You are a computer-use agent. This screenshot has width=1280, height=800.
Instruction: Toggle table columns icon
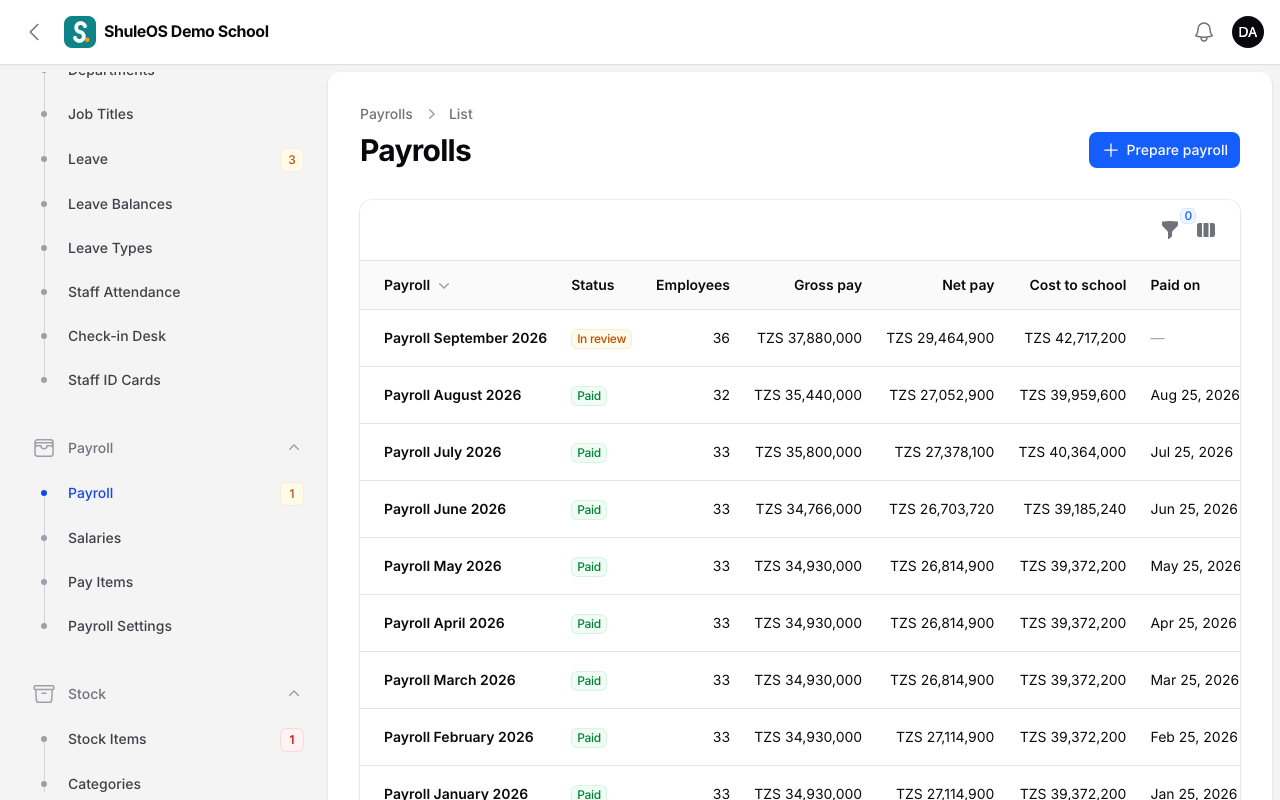tap(1206, 230)
